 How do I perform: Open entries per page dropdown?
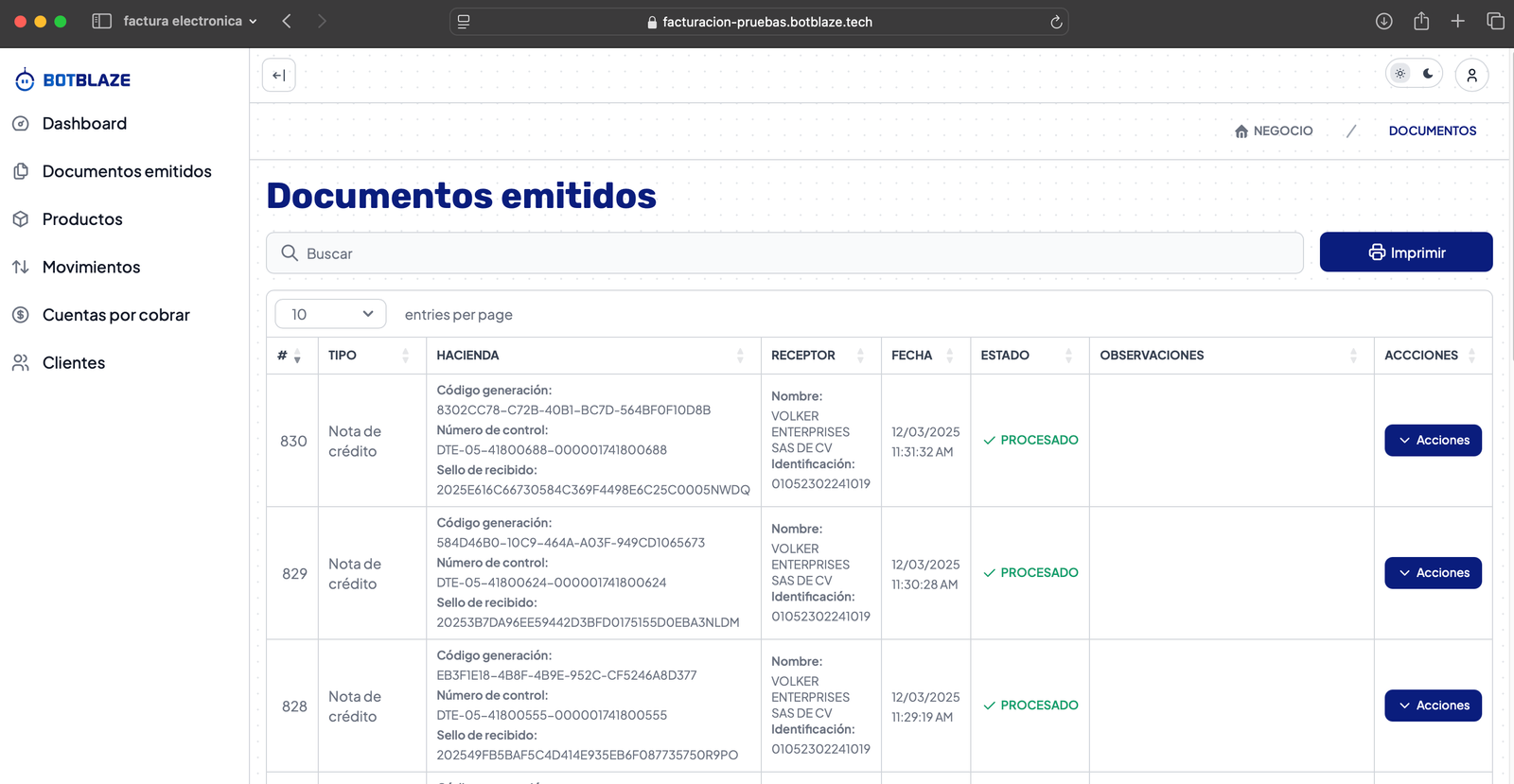pyautogui.click(x=330, y=314)
